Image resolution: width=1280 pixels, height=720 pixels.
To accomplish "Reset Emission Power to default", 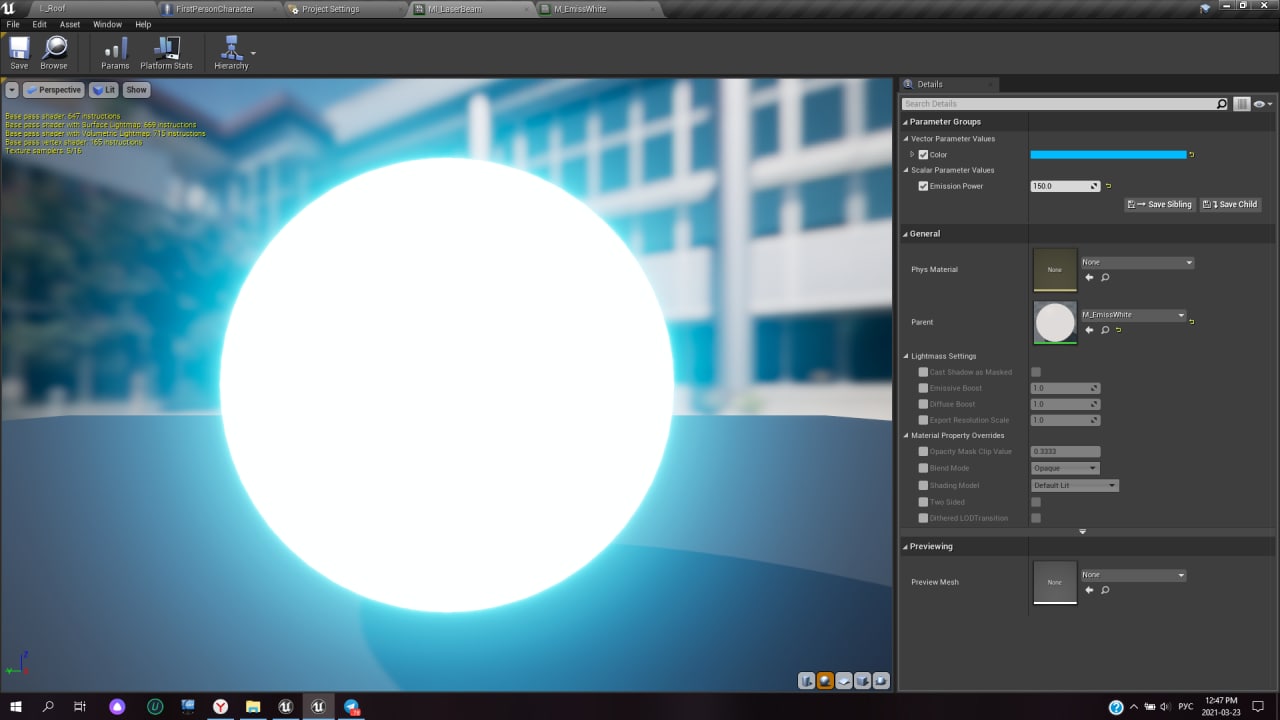I will (x=1108, y=186).
